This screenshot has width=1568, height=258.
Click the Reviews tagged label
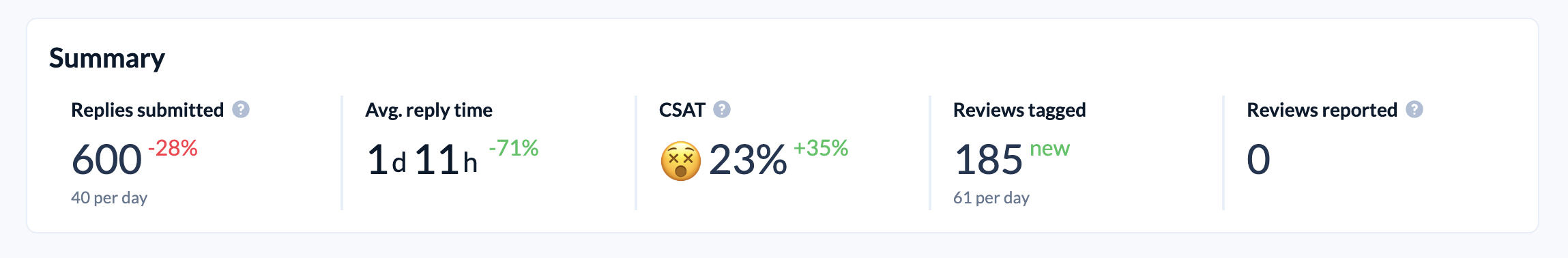(x=1019, y=110)
